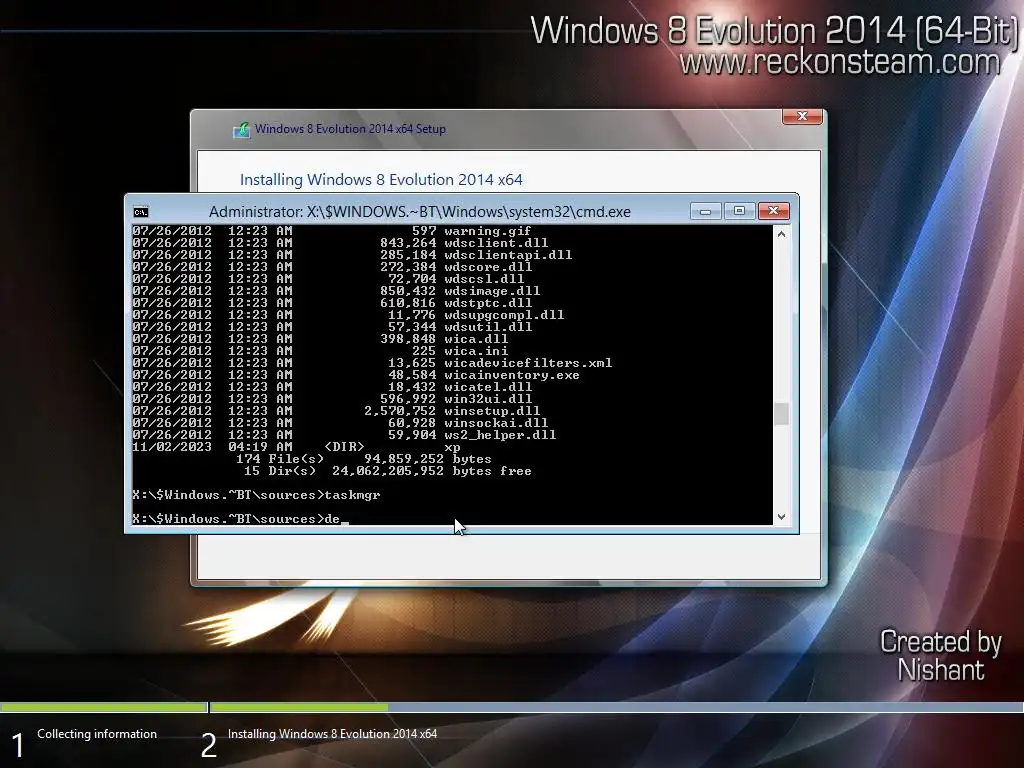Viewport: 1024px width, 768px height.
Task: Click the cmd scrollbar up arrow
Action: click(781, 233)
